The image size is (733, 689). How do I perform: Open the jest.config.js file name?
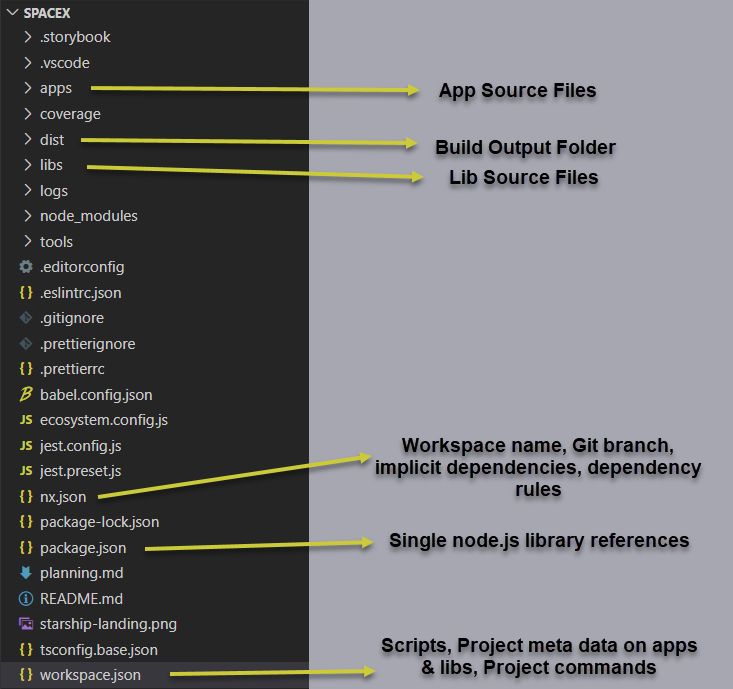81,446
